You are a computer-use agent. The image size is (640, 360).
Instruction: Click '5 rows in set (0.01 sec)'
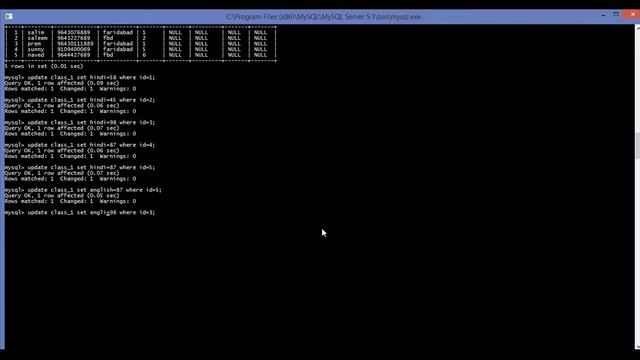click(x=44, y=66)
